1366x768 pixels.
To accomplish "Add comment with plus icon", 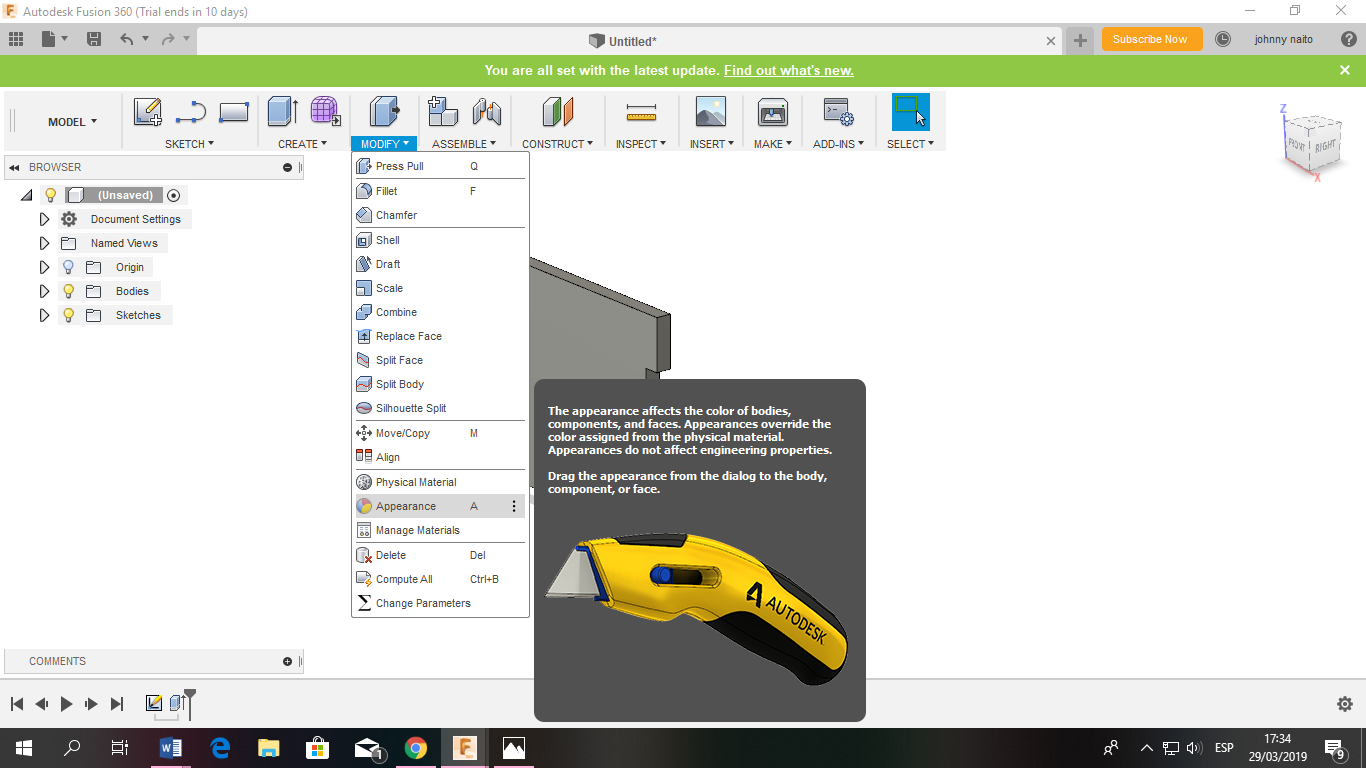I will pos(288,661).
